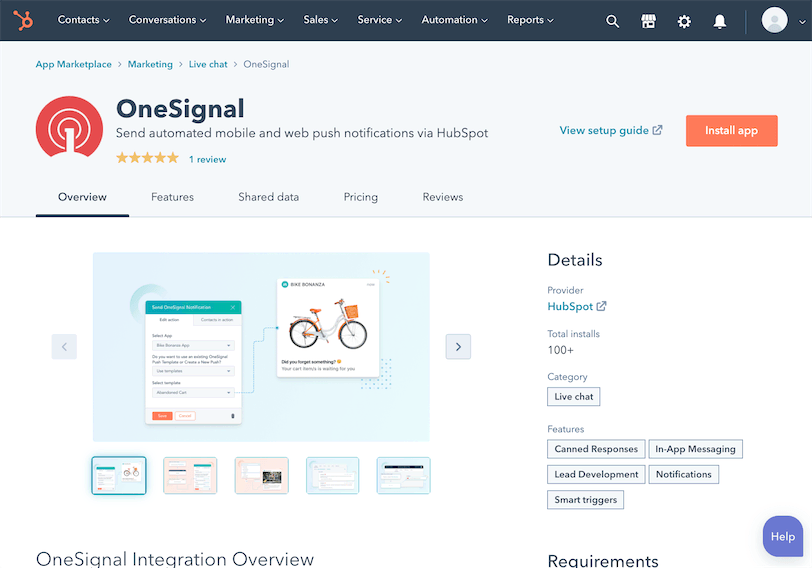Click the Install app button
Image resolution: width=812 pixels, height=568 pixels.
tap(731, 130)
